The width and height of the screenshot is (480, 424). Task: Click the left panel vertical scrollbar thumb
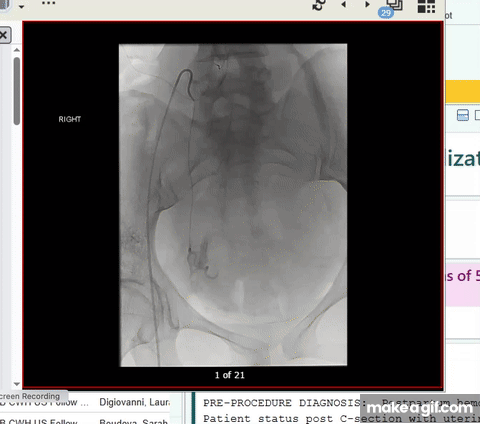click(17, 91)
